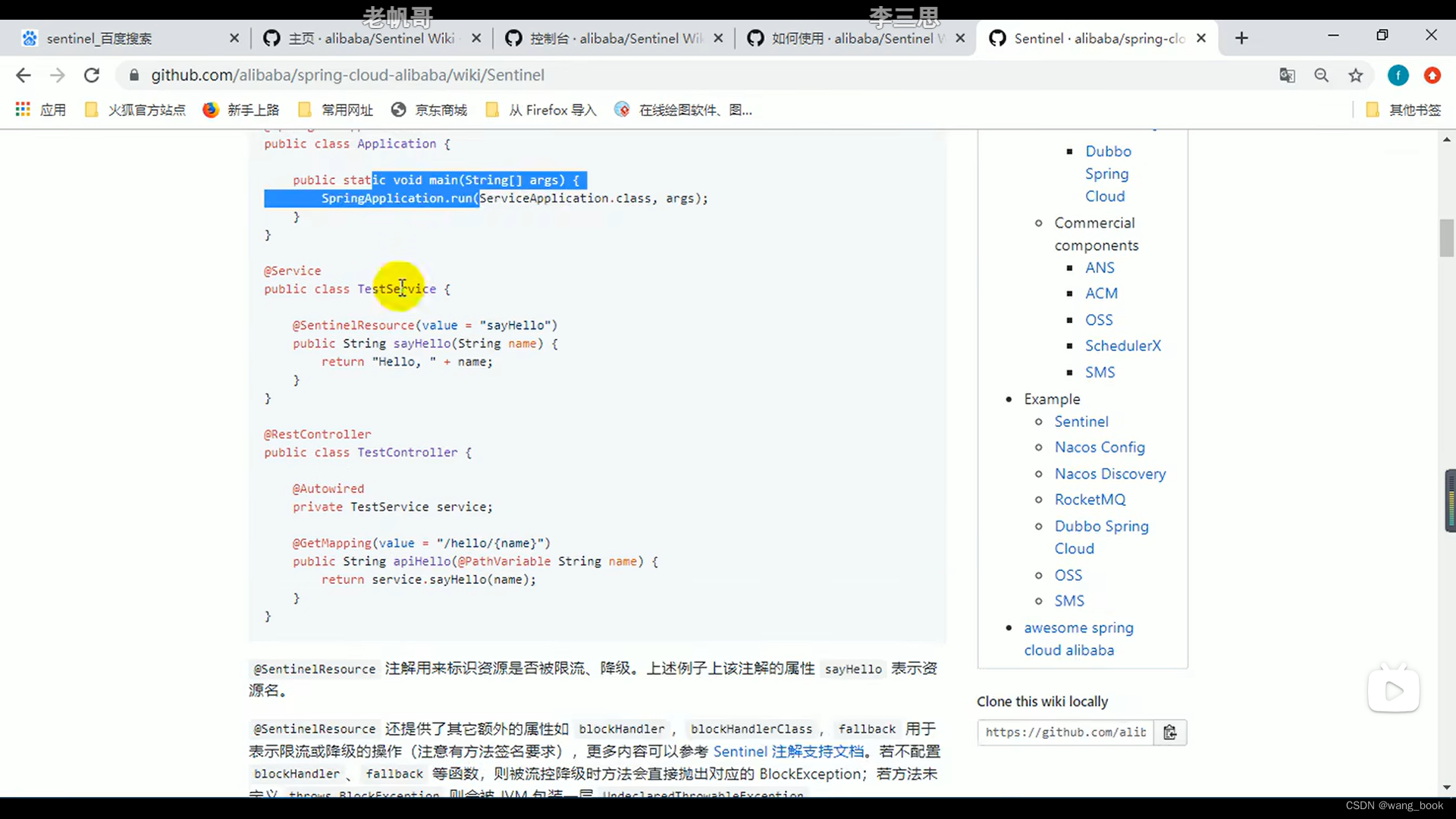The height and width of the screenshot is (819, 1456).
Task: Open the 在线绘图软件 bookmark
Action: (x=683, y=110)
